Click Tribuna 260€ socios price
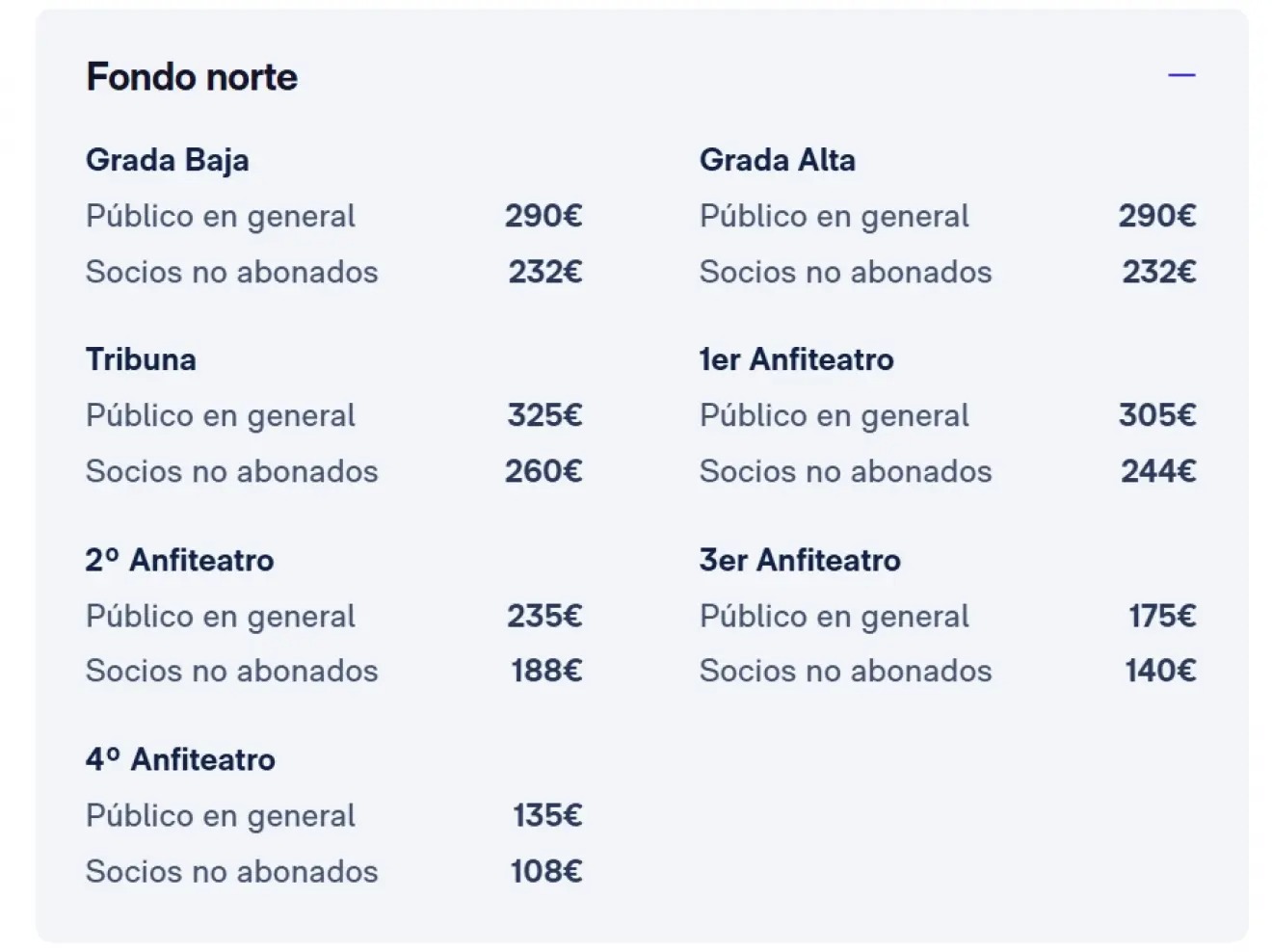Image resolution: width=1272 pixels, height=952 pixels. pos(543,471)
